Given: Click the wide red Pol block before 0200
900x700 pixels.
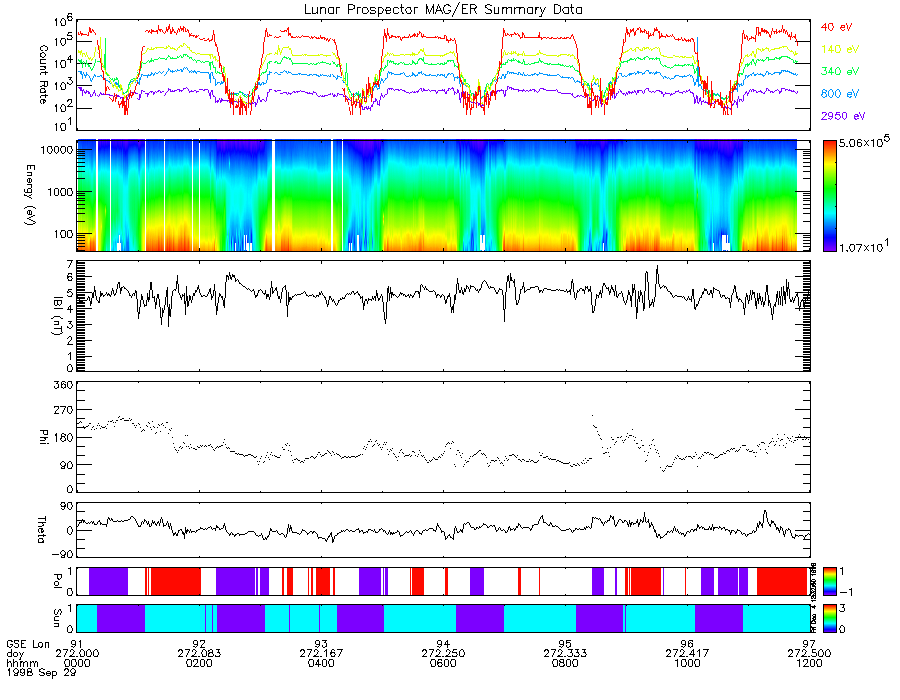Looking at the screenshot, I should tap(176, 581).
